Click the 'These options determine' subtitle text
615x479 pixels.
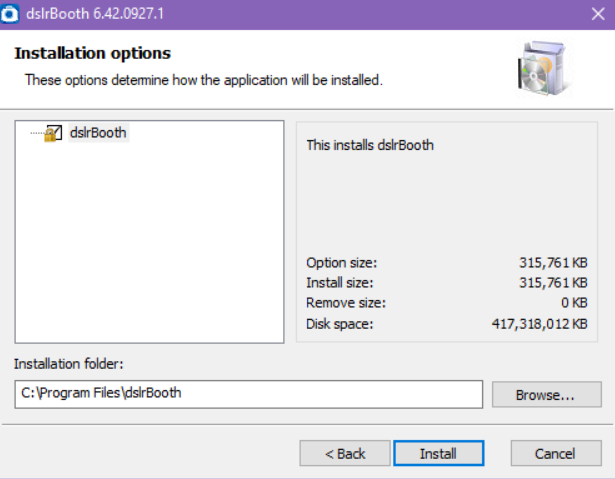pyautogui.click(x=204, y=80)
